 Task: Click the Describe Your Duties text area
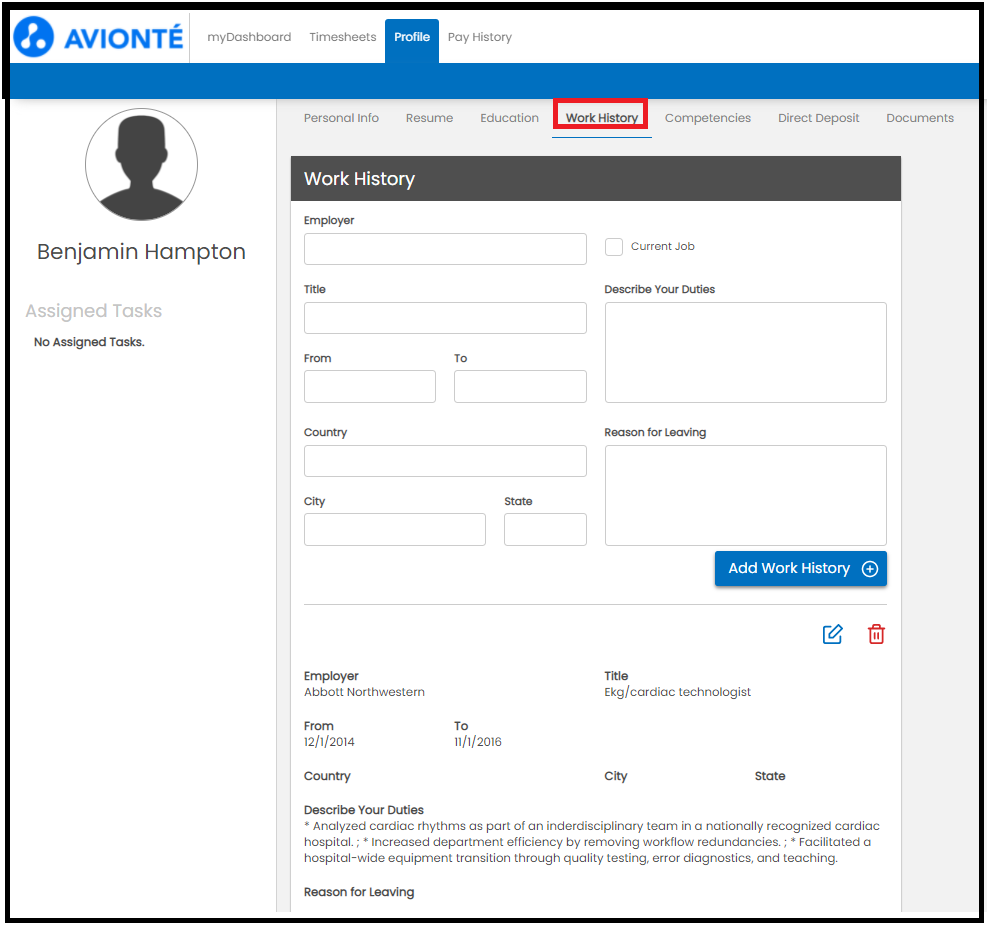tap(745, 352)
